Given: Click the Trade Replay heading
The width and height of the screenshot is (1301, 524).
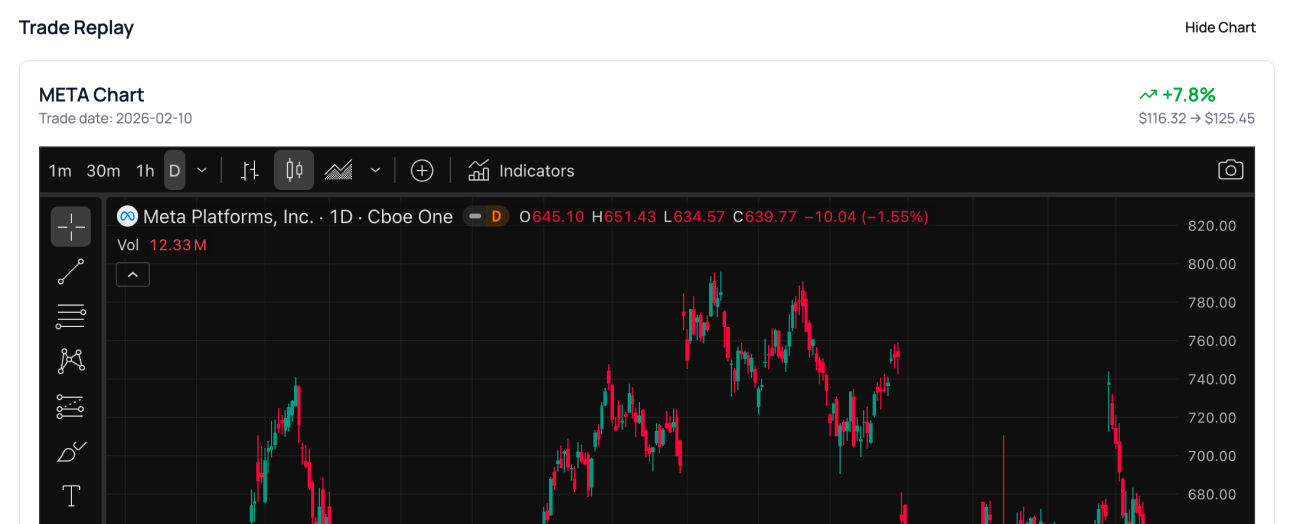Looking at the screenshot, I should tap(77, 28).
